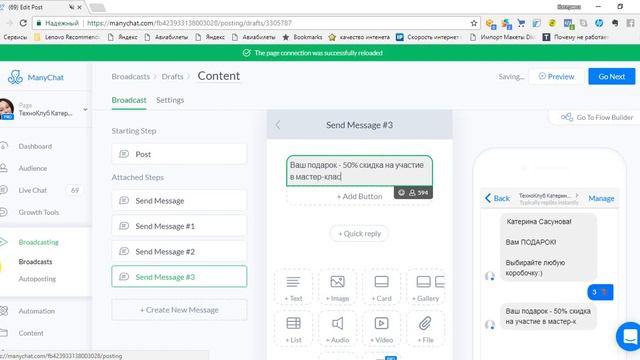
Task: Click + Add Button under the message
Action: [x=359, y=196]
